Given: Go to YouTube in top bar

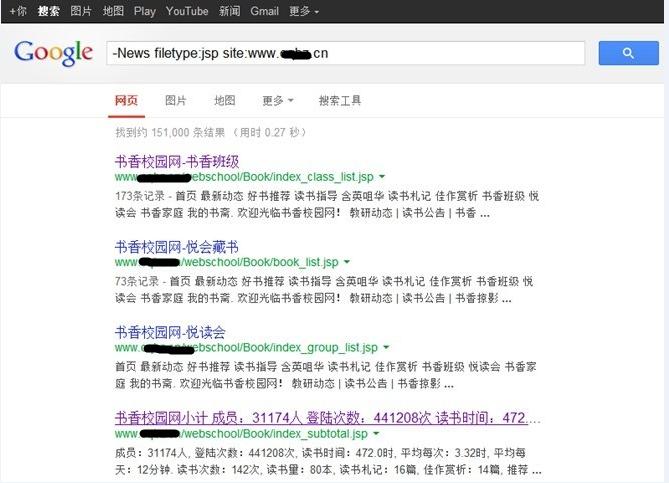Looking at the screenshot, I should (x=187, y=11).
